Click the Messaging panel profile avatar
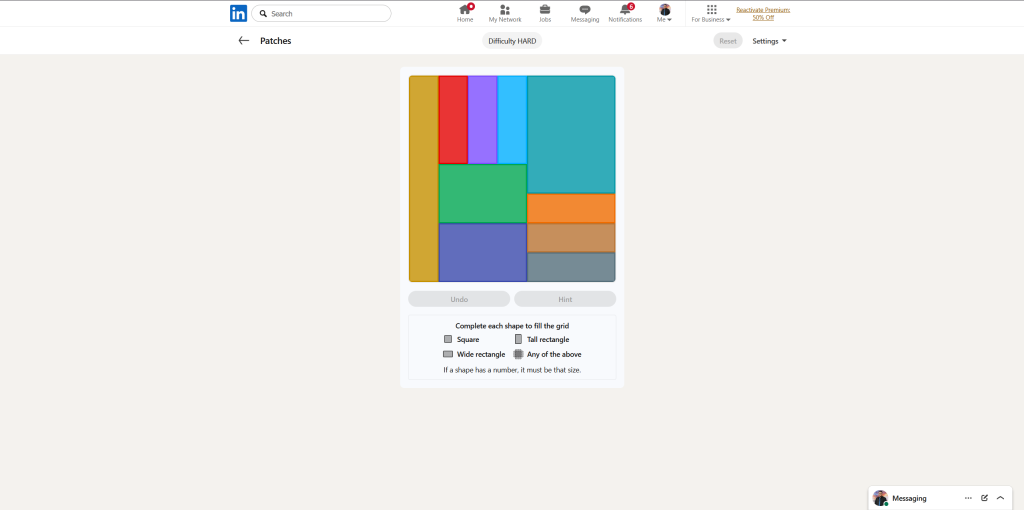The height and width of the screenshot is (510, 1024). (880, 498)
